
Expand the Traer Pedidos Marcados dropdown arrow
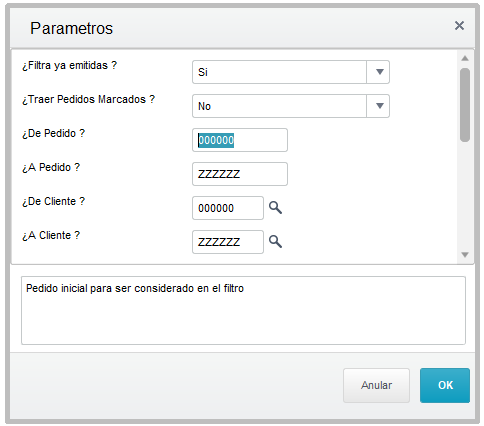pos(378,106)
